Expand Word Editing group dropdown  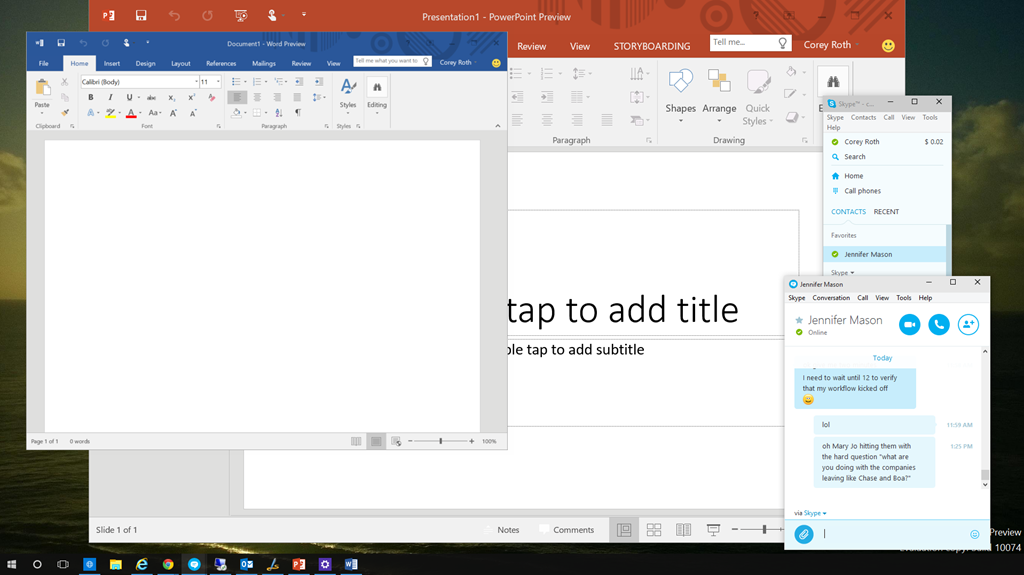click(x=377, y=96)
